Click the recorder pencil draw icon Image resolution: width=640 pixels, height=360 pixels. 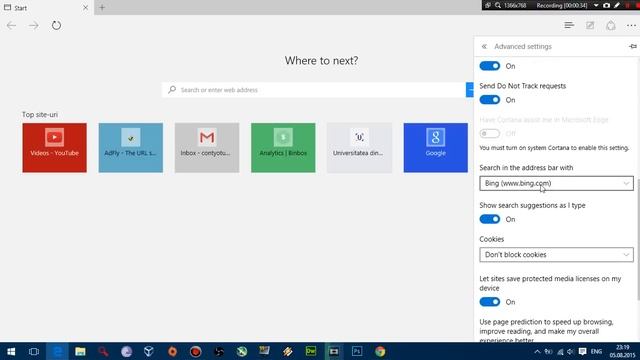617,5
